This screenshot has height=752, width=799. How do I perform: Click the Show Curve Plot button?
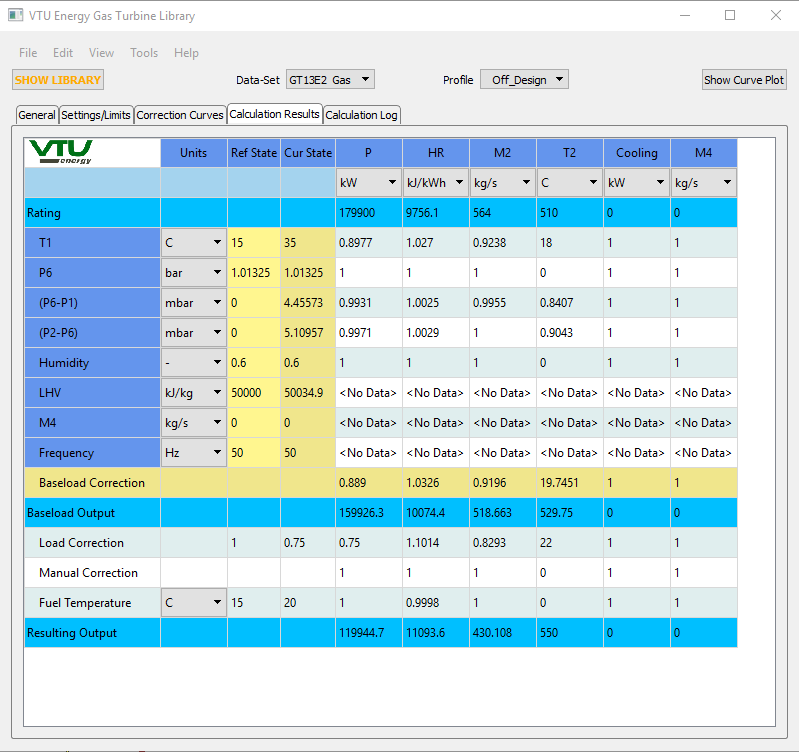pos(744,80)
